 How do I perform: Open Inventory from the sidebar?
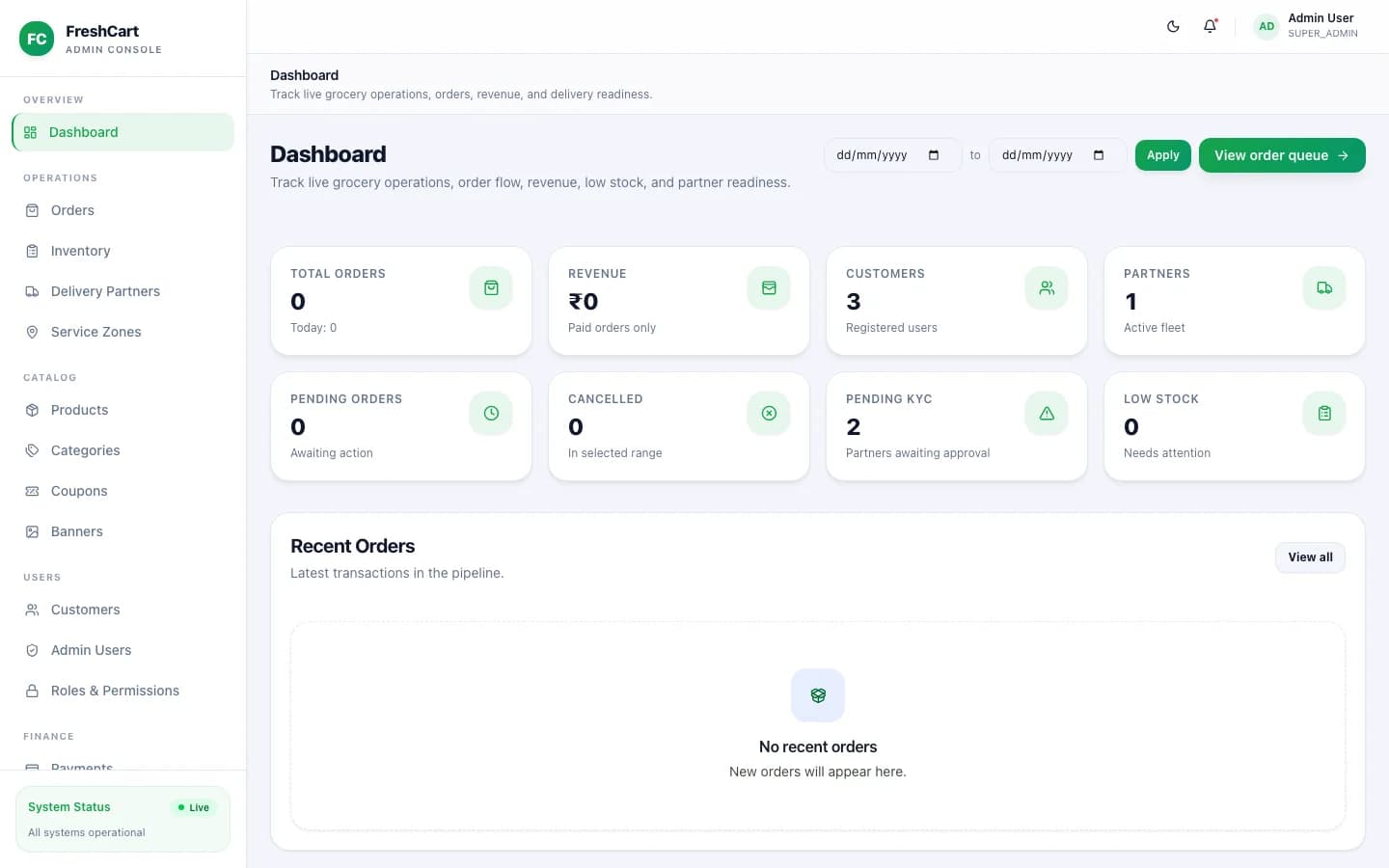pos(123,251)
